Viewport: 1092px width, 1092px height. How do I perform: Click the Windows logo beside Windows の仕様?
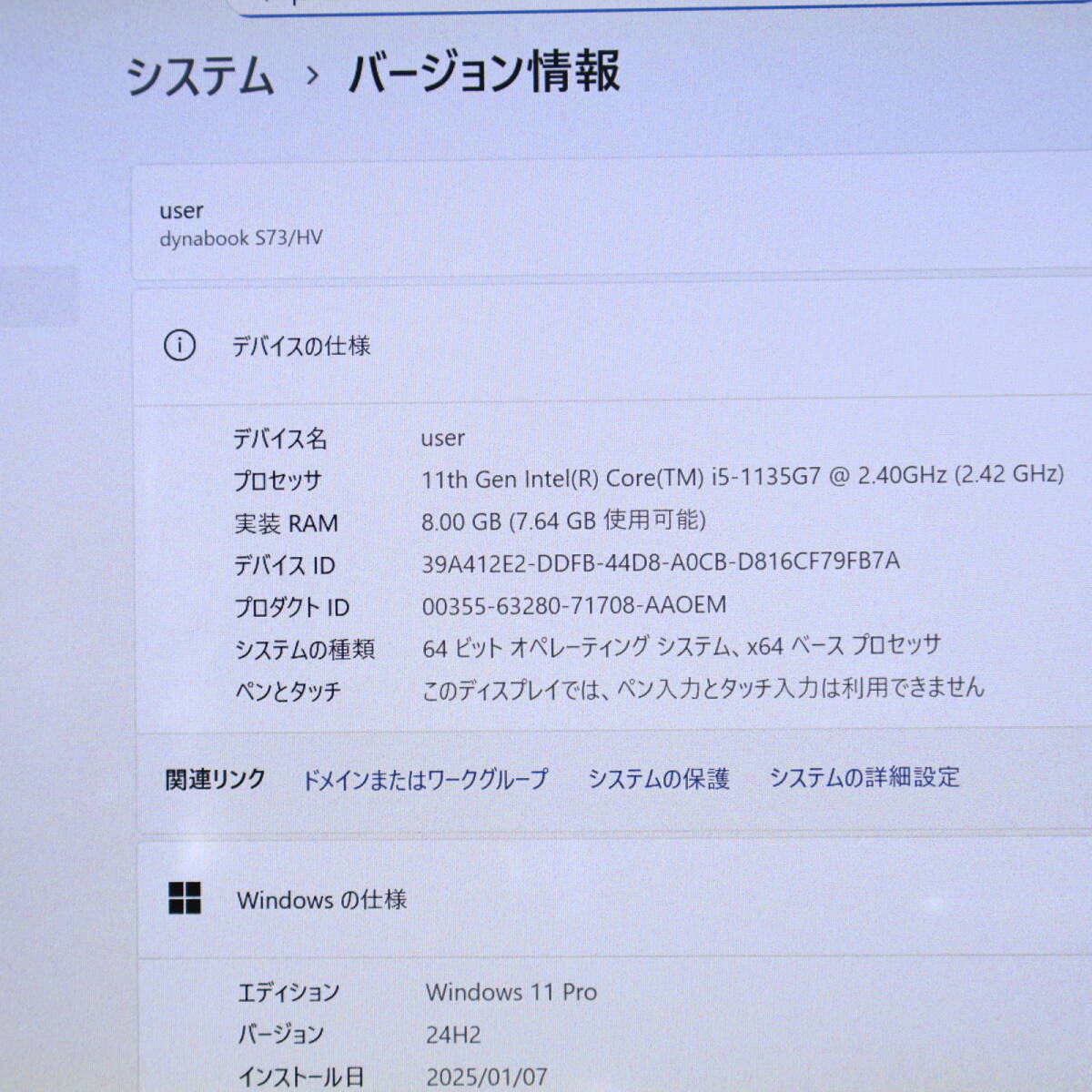(x=185, y=898)
